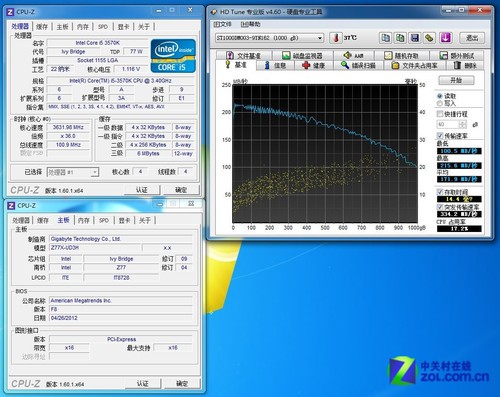Open the 错误扫描 error scan tab
Viewport: 500px width, 397px height.
click(359, 65)
